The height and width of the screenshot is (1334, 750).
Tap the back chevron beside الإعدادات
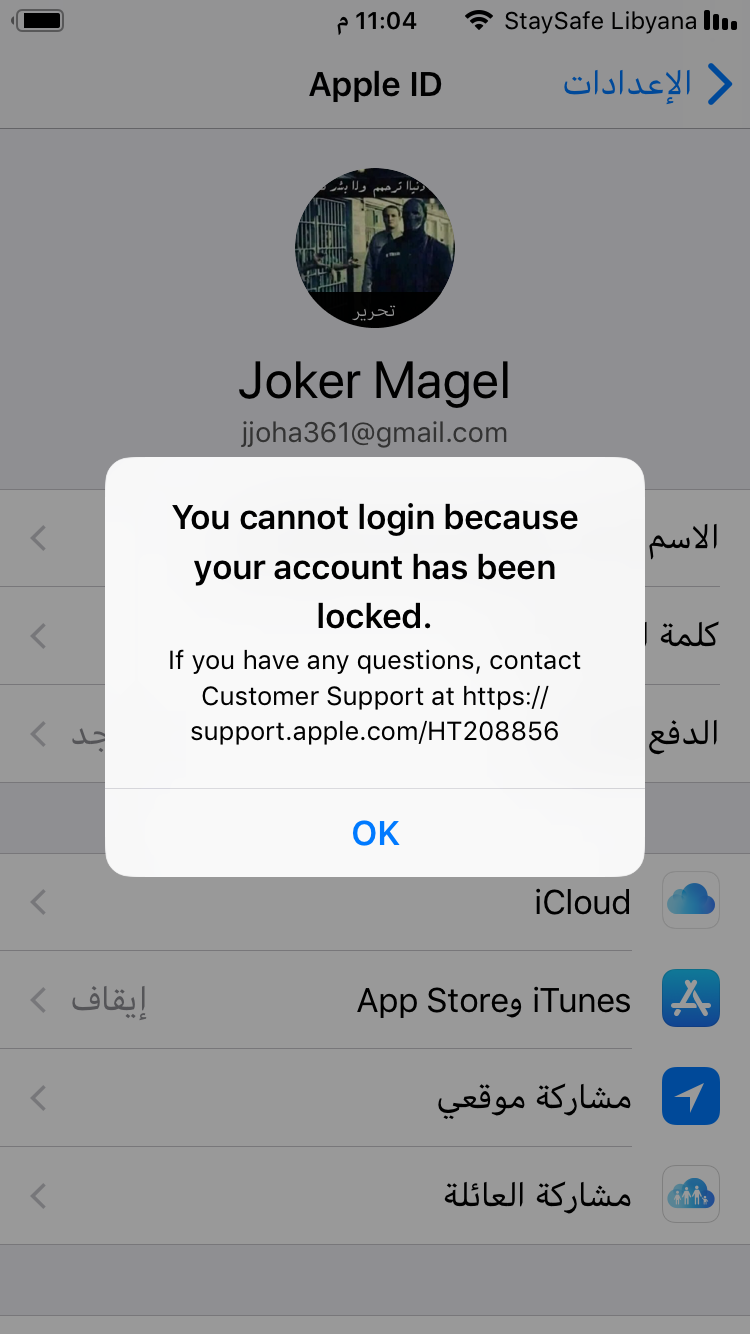pos(720,84)
